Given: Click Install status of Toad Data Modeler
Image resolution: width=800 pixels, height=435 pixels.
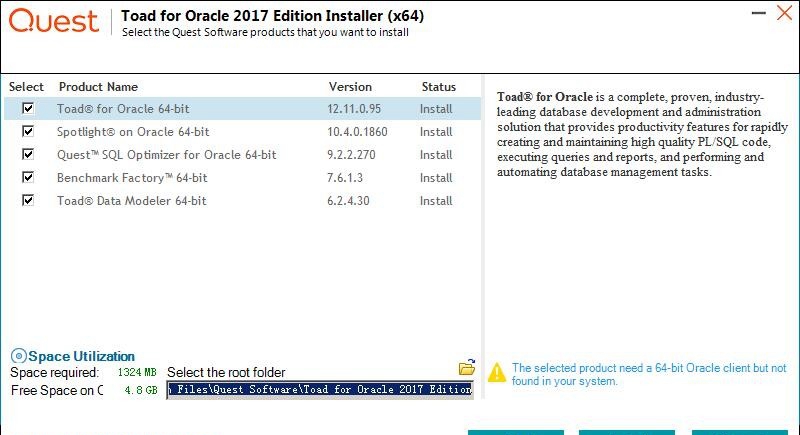Looking at the screenshot, I should [436, 200].
